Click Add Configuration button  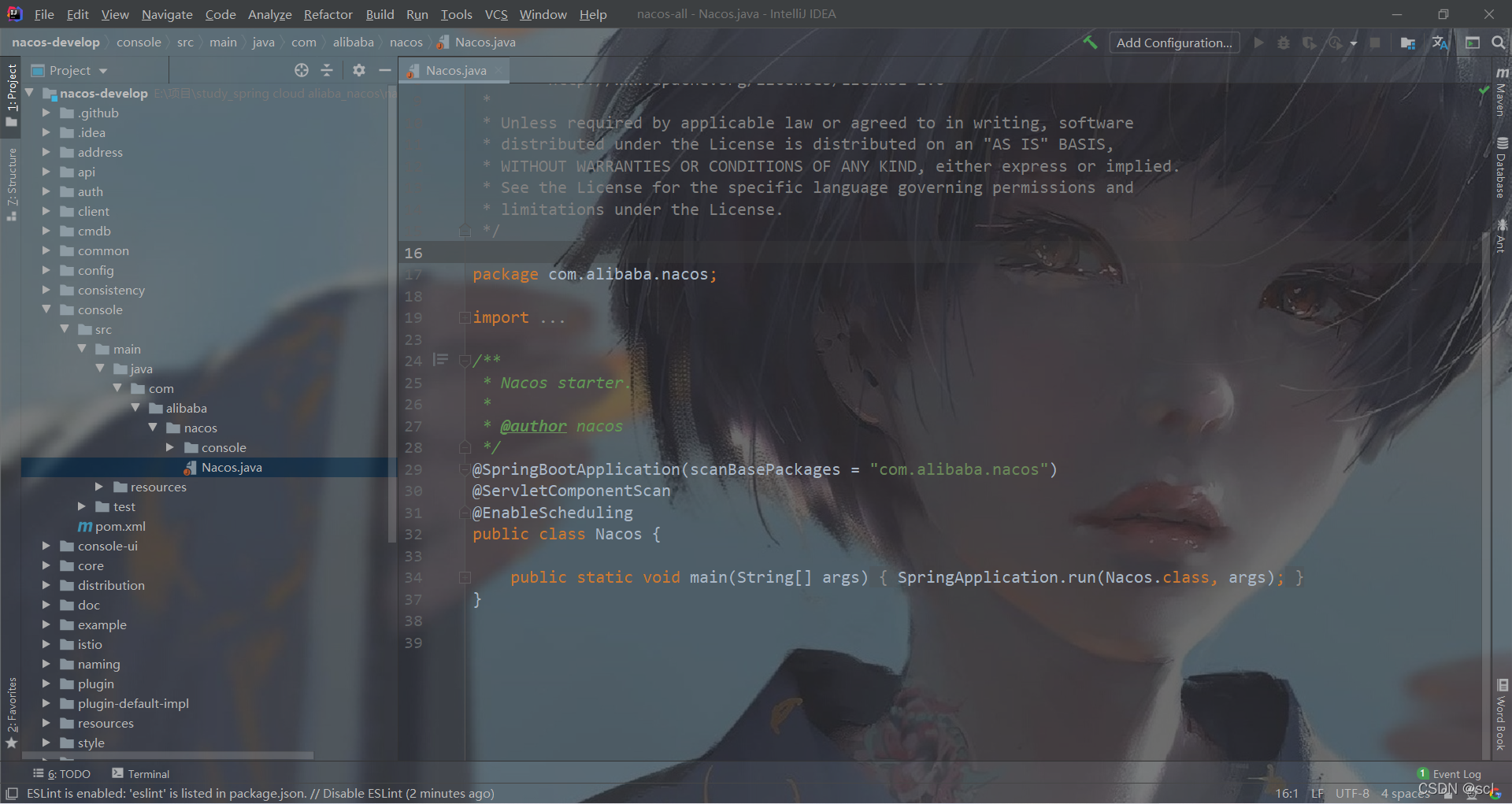tap(1174, 43)
